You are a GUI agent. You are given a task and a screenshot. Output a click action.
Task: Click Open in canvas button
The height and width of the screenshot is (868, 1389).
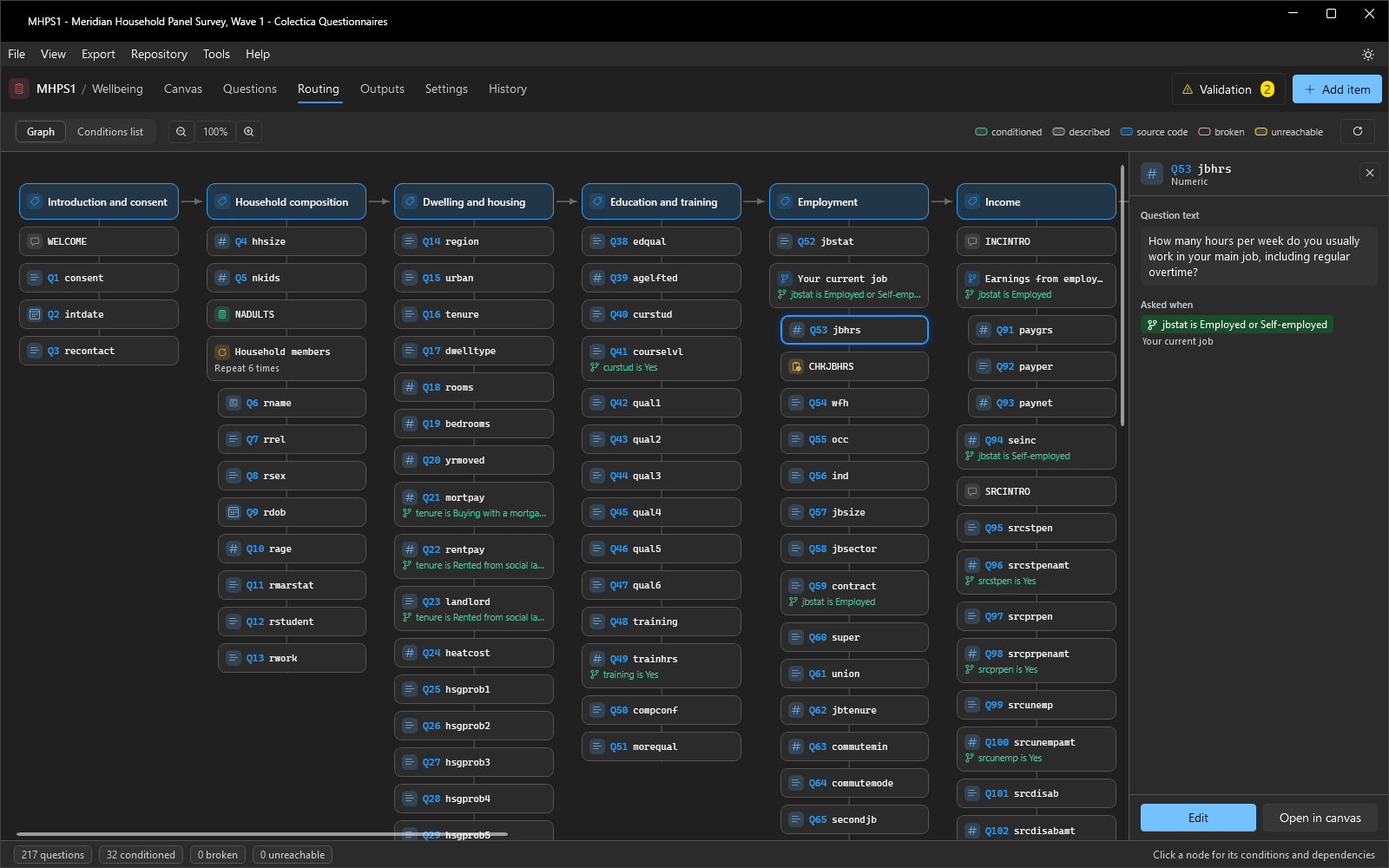tap(1320, 818)
